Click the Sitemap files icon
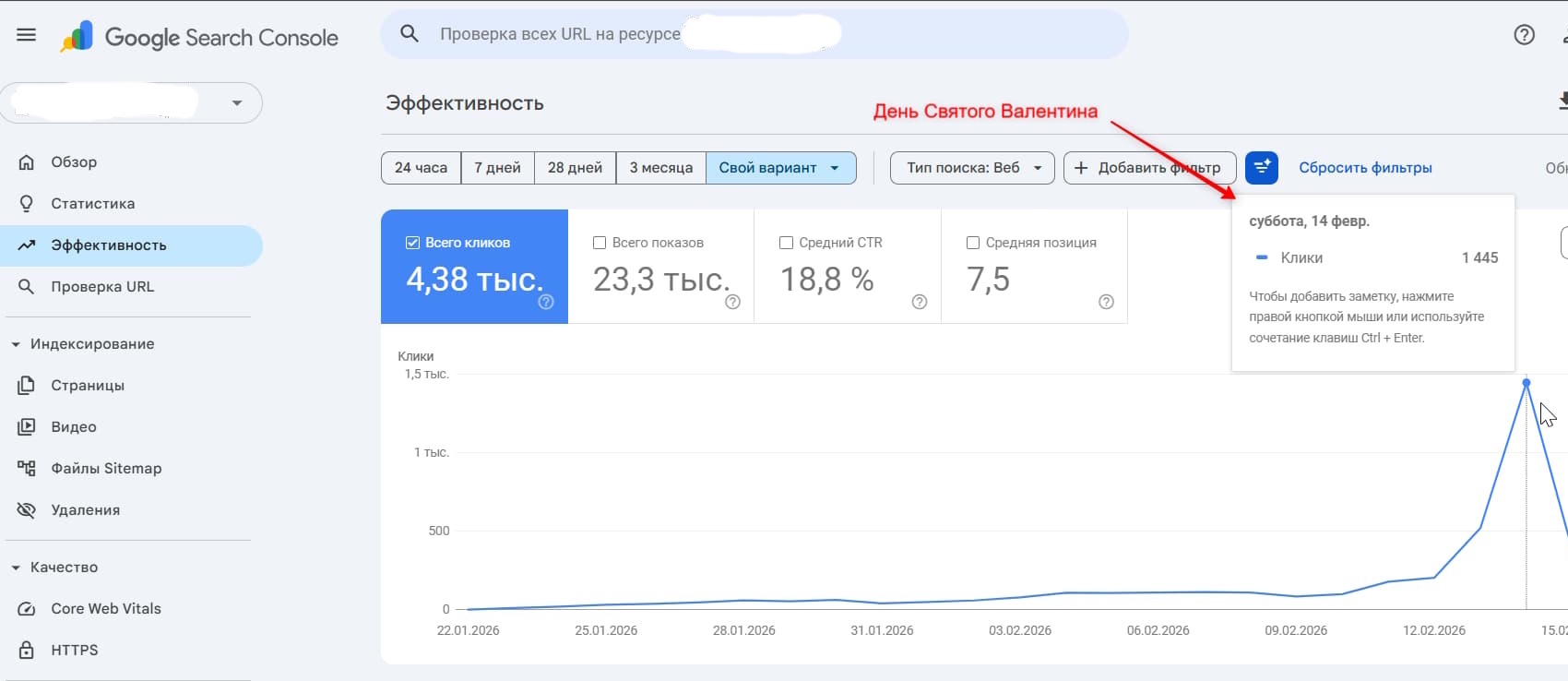 (x=27, y=468)
